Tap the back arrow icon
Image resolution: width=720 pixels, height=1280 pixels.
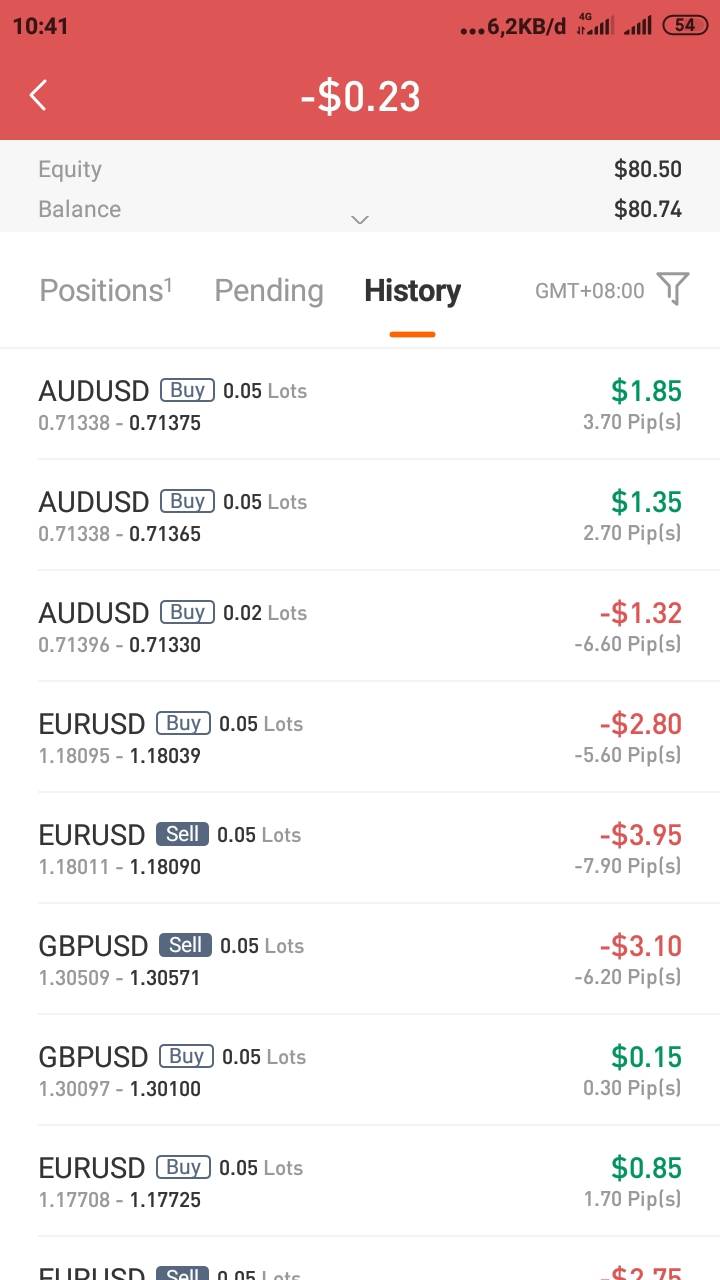click(38, 96)
